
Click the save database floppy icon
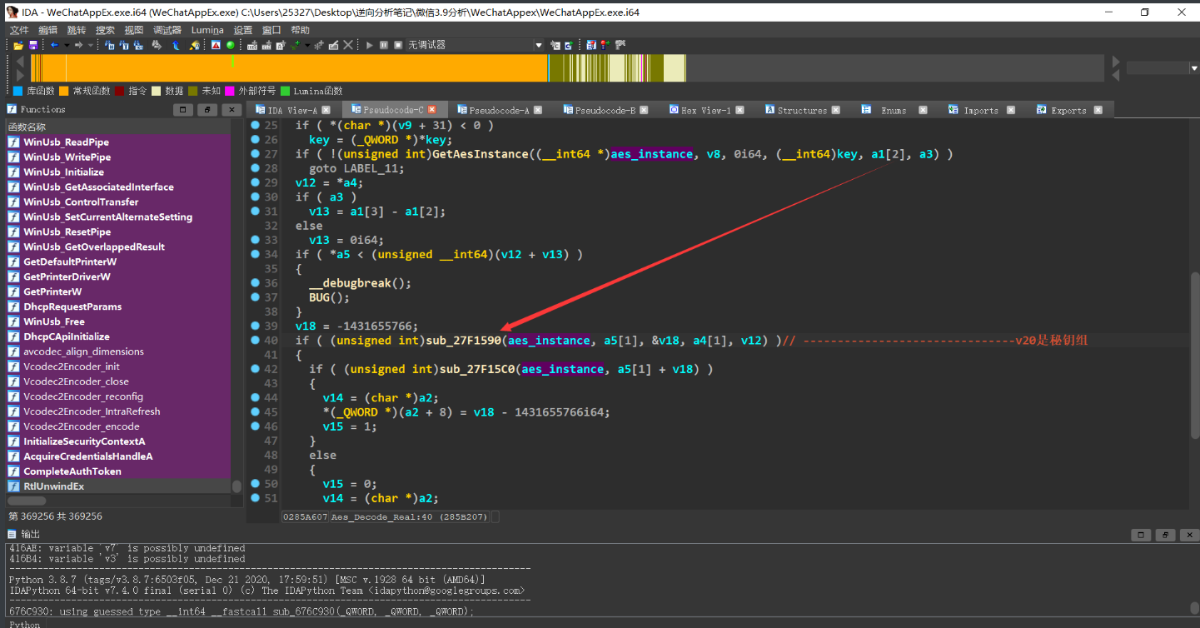[x=33, y=45]
